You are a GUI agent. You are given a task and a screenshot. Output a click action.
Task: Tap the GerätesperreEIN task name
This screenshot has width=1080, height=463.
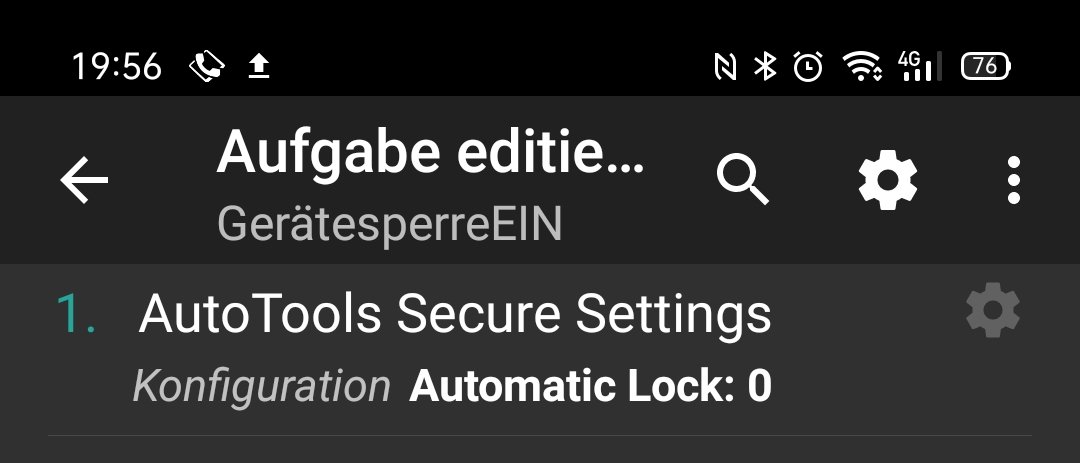(390, 225)
